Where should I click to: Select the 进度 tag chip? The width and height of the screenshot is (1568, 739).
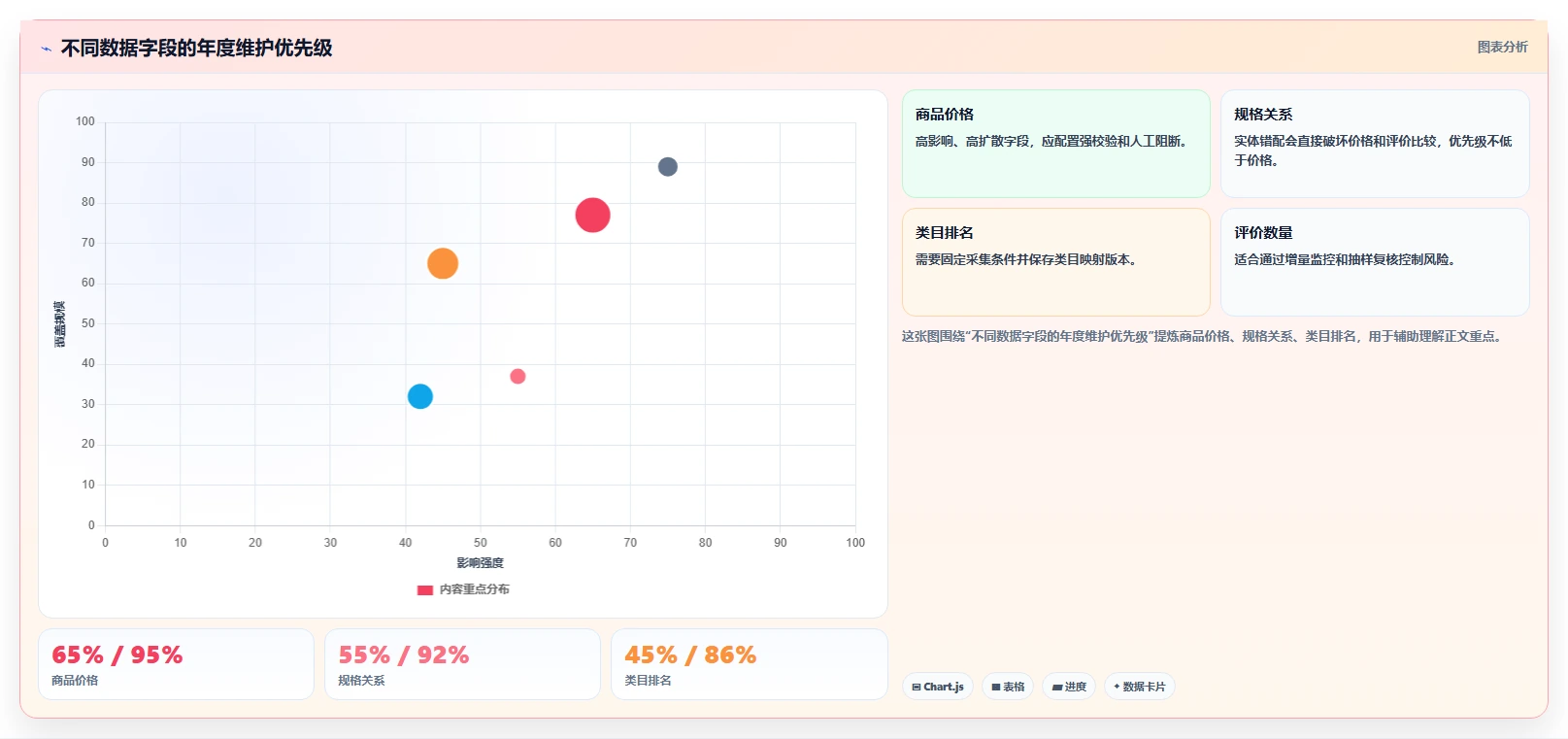pyautogui.click(x=1069, y=687)
